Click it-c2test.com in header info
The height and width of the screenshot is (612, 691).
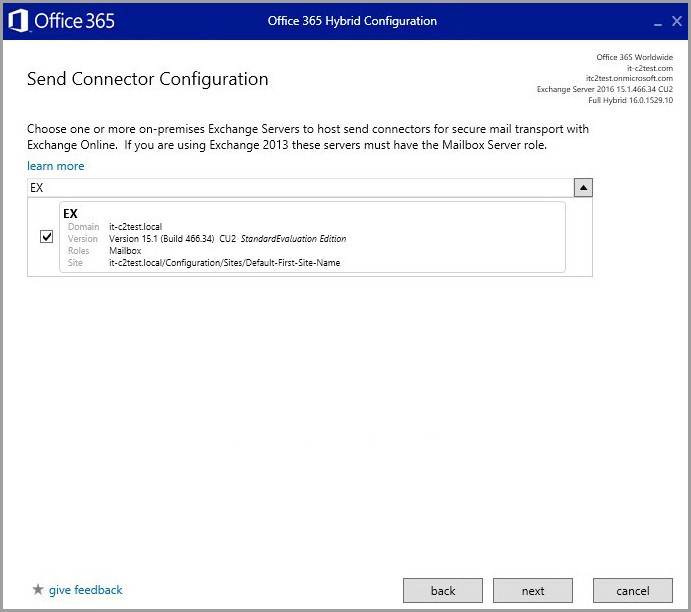[650, 68]
